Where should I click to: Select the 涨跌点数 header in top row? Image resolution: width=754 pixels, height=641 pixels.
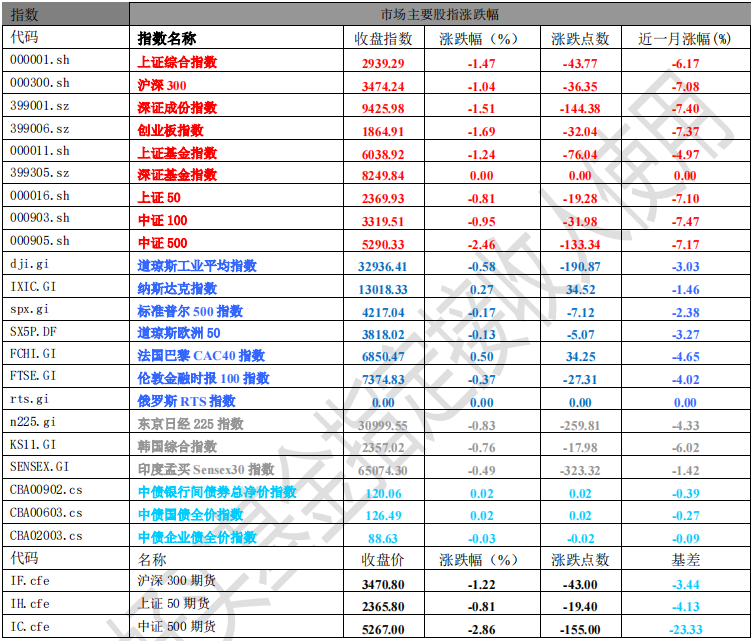tap(580, 39)
